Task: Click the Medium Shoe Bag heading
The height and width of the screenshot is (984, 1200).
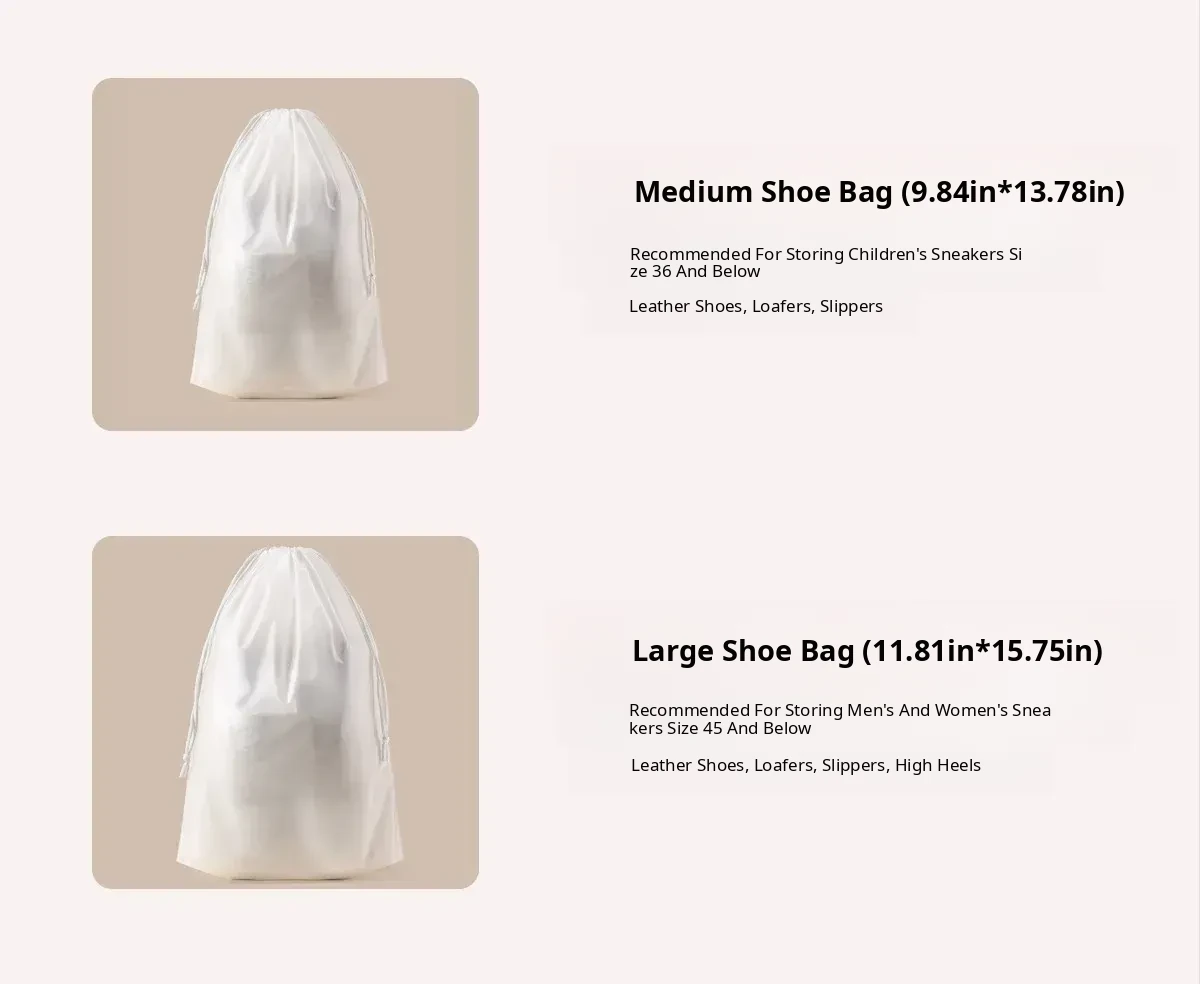Action: (x=879, y=191)
